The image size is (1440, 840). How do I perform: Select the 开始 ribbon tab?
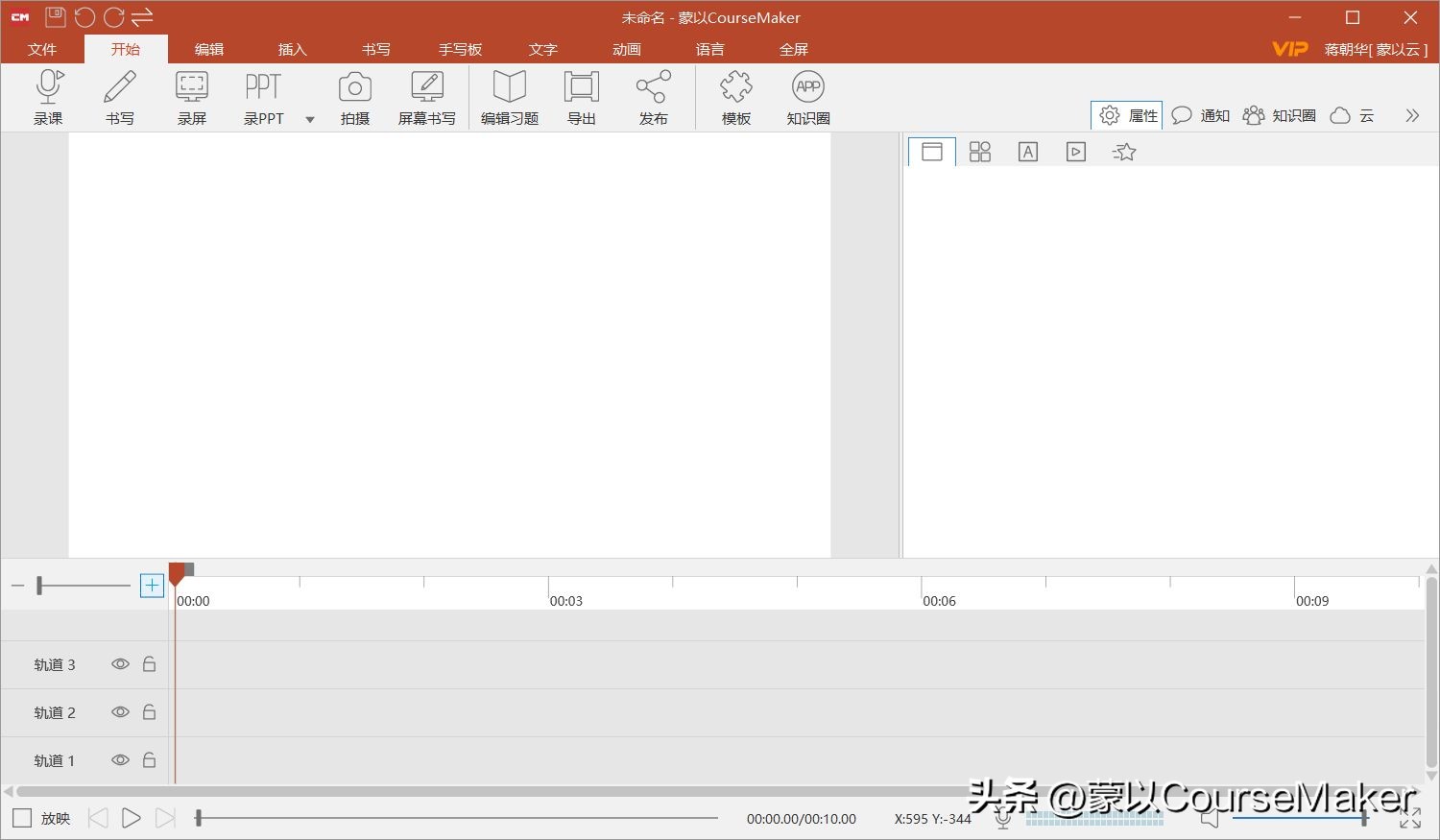(x=126, y=49)
